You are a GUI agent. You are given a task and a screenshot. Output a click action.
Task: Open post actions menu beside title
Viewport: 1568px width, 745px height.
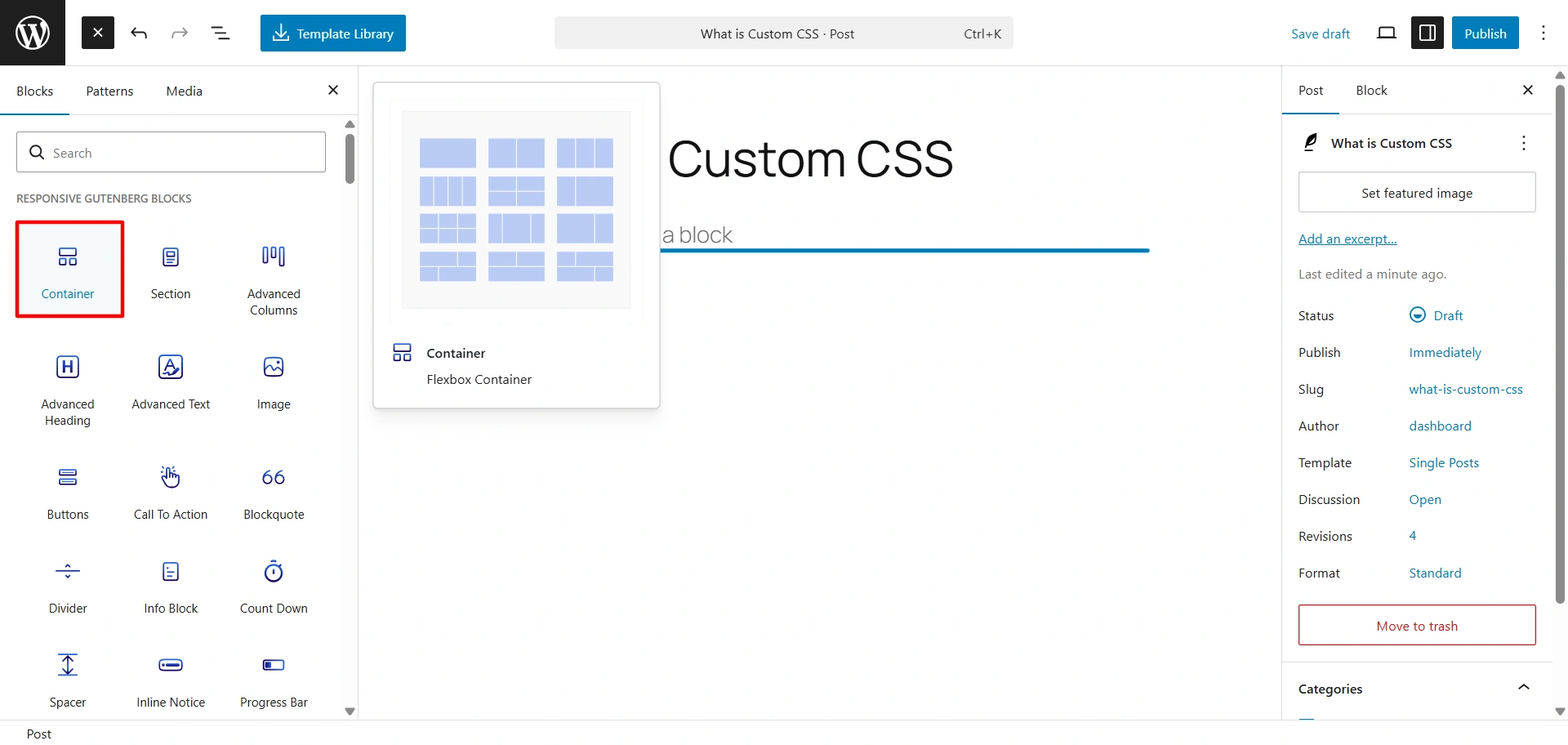pos(1524,143)
